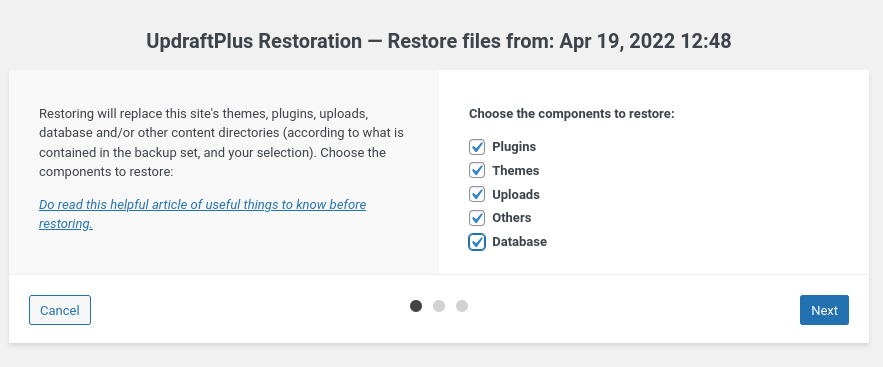This screenshot has height=367, width=883.
Task: Toggle the Uploads checkbox
Action: coord(476,194)
